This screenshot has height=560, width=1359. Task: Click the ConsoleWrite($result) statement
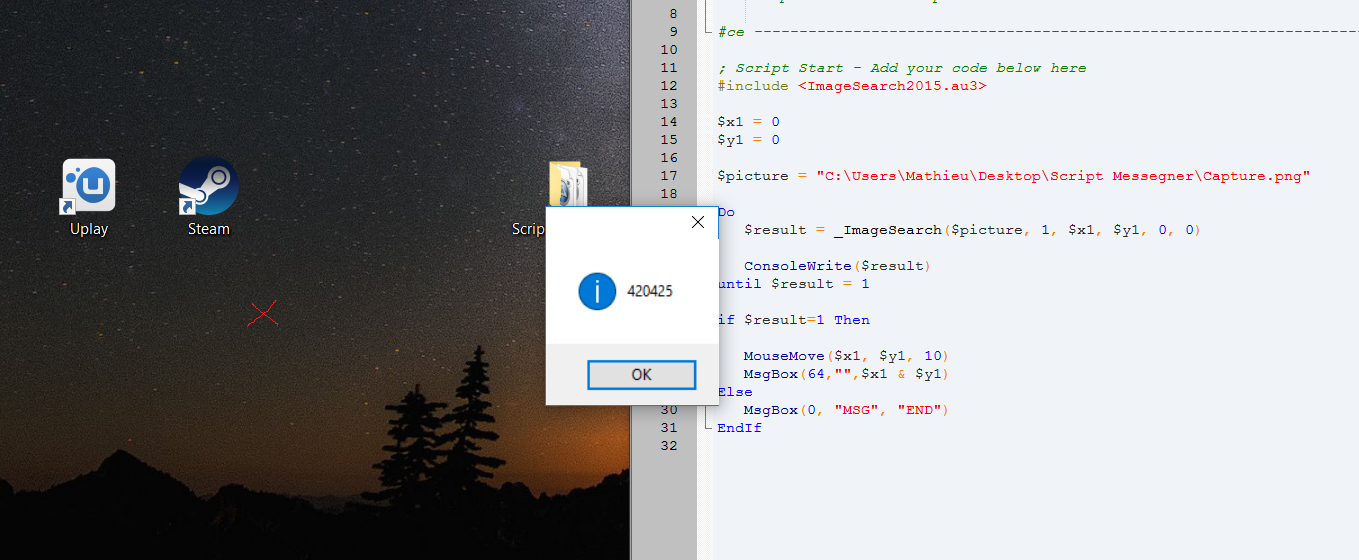point(837,266)
